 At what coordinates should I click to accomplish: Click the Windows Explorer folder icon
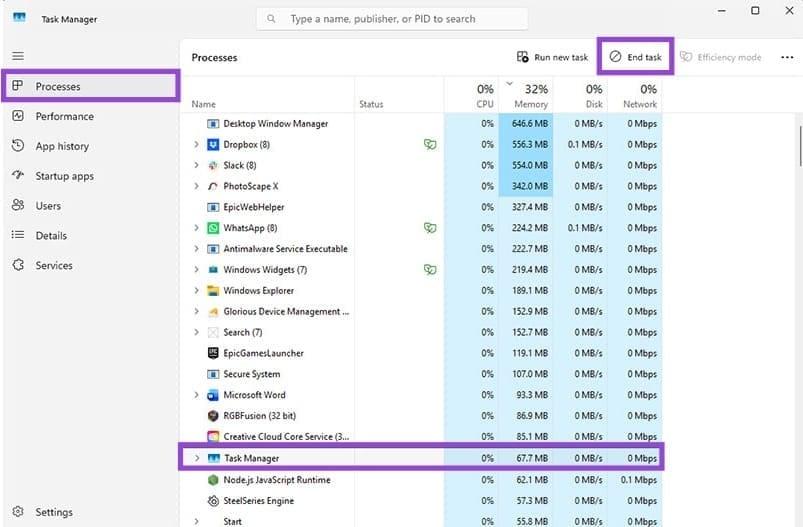pyautogui.click(x=213, y=291)
